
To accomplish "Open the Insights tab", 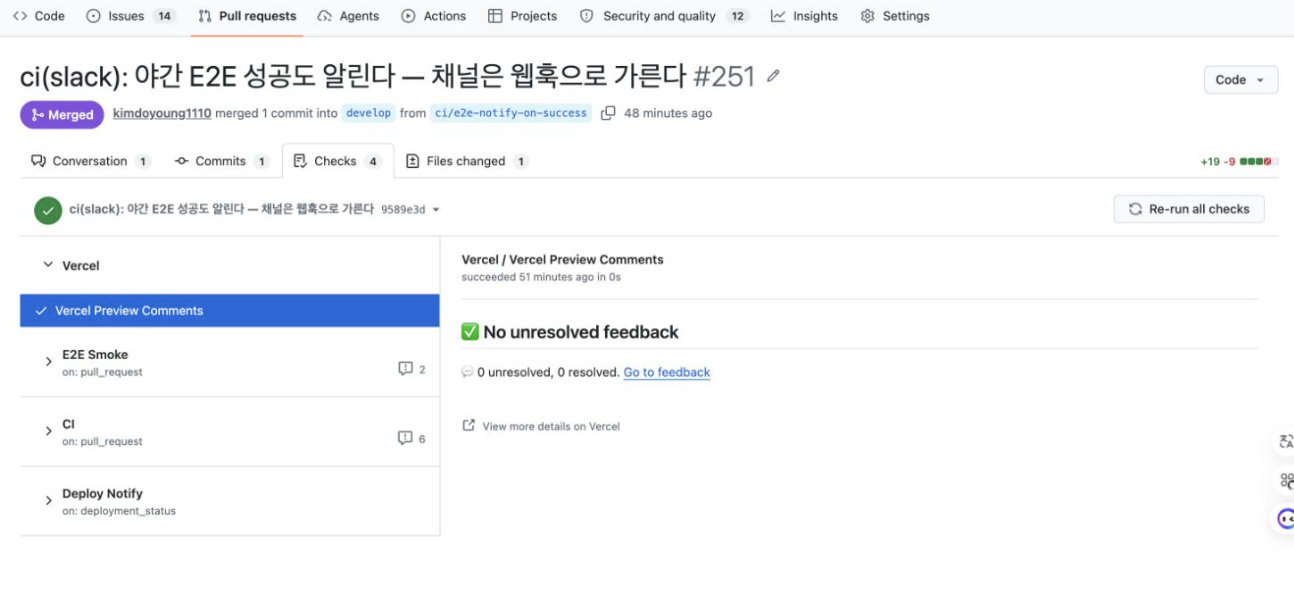I will (x=804, y=16).
